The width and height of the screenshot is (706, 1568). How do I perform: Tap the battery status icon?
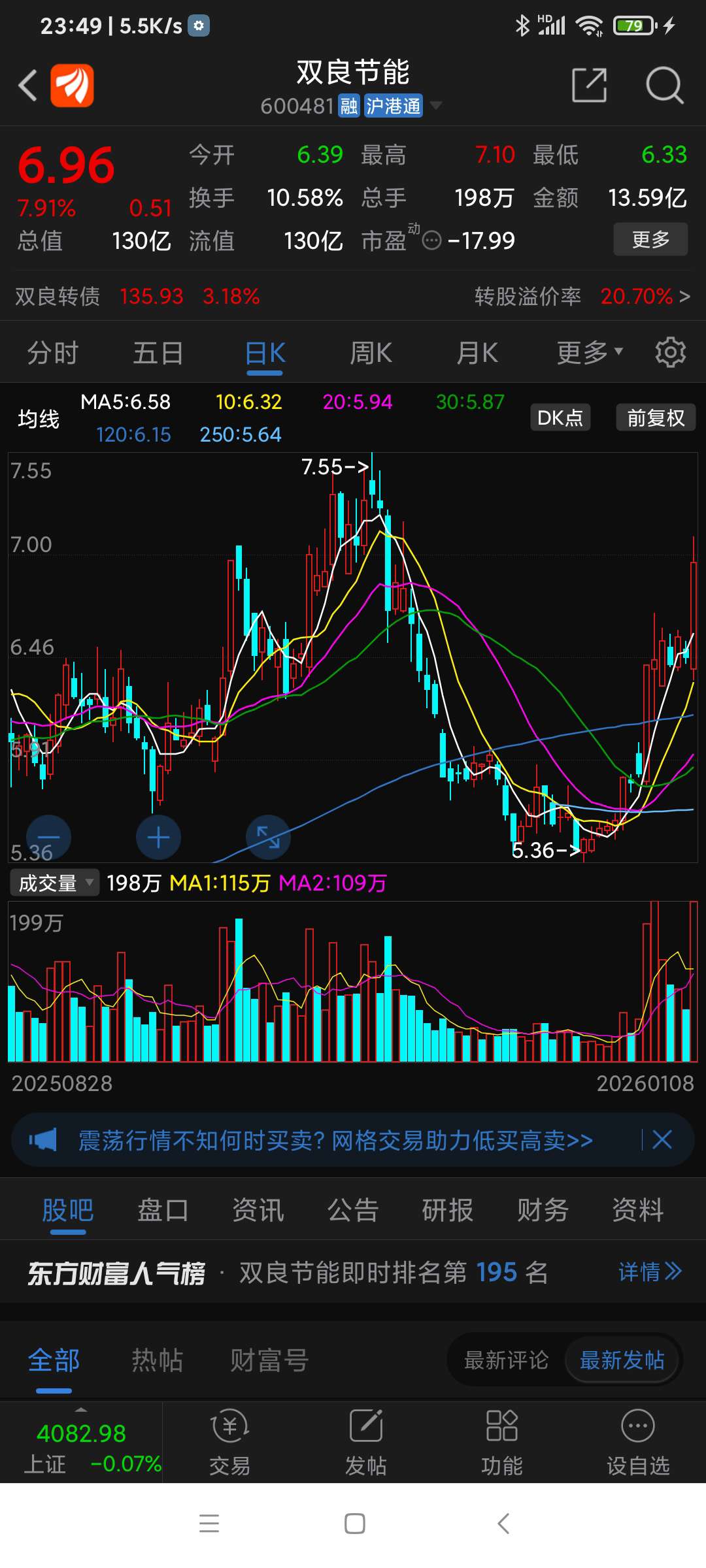pyautogui.click(x=635, y=25)
